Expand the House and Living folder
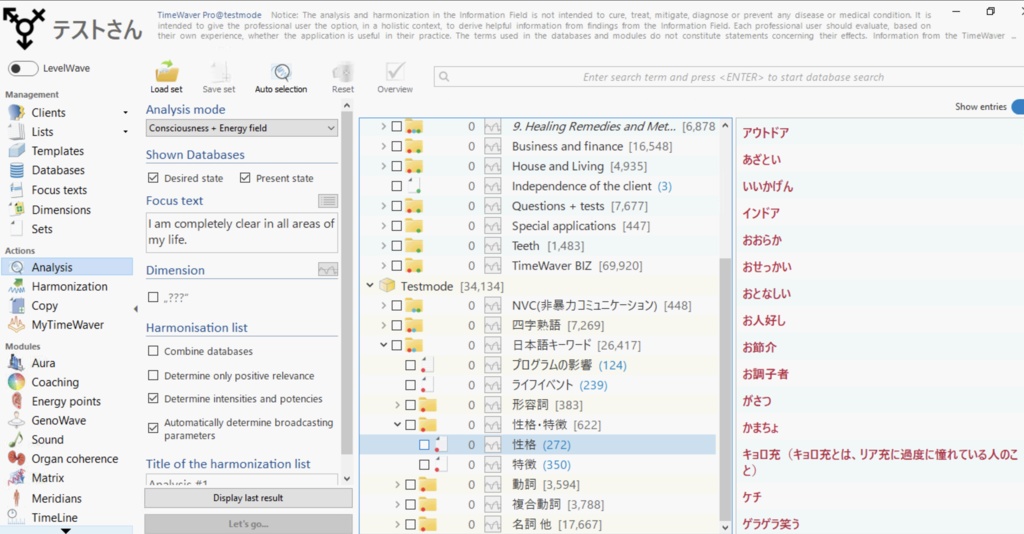 (x=383, y=166)
